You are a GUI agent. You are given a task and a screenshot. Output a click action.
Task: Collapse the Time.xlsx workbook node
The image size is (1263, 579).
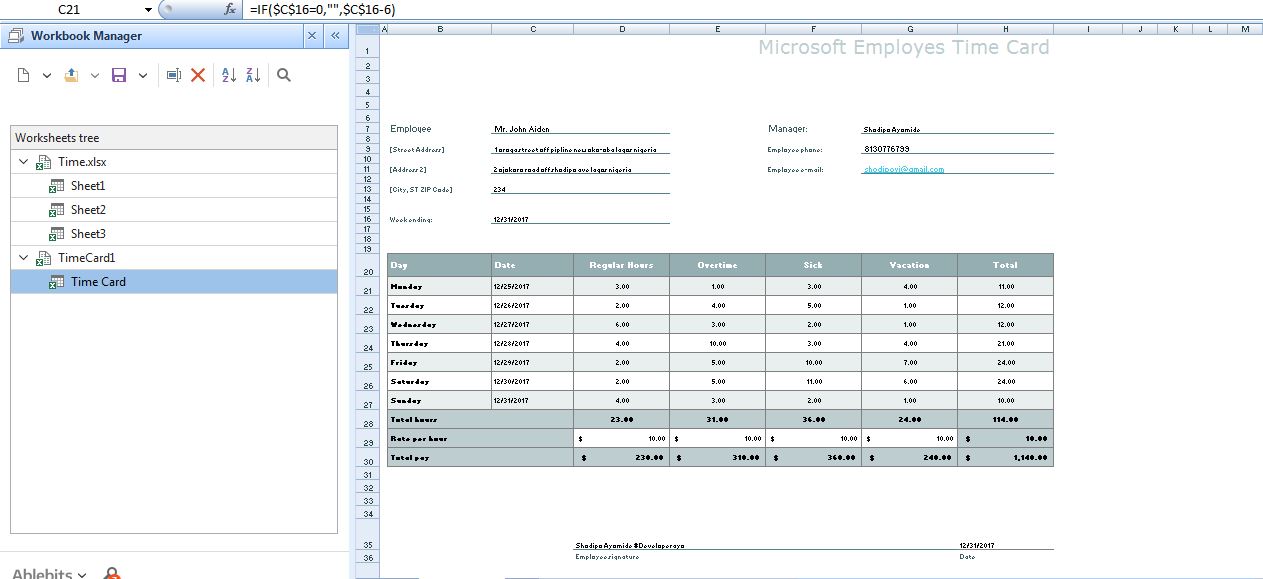(23, 162)
